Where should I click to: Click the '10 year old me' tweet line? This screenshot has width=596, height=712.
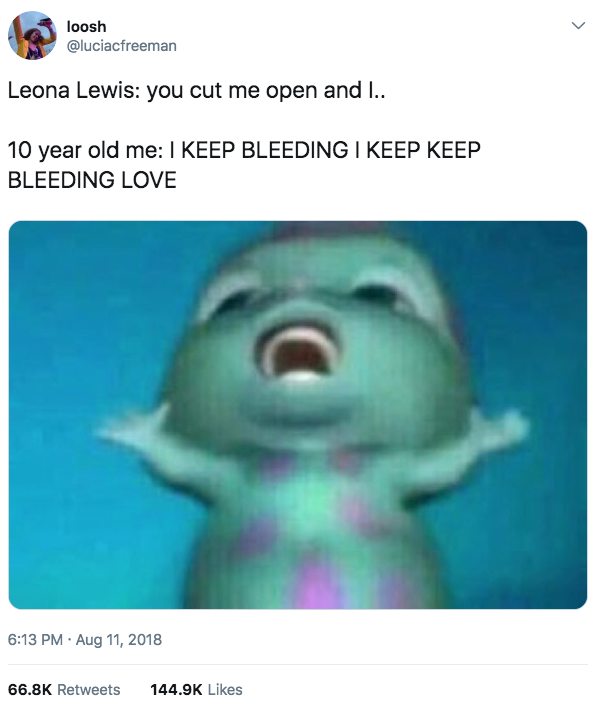tap(244, 150)
